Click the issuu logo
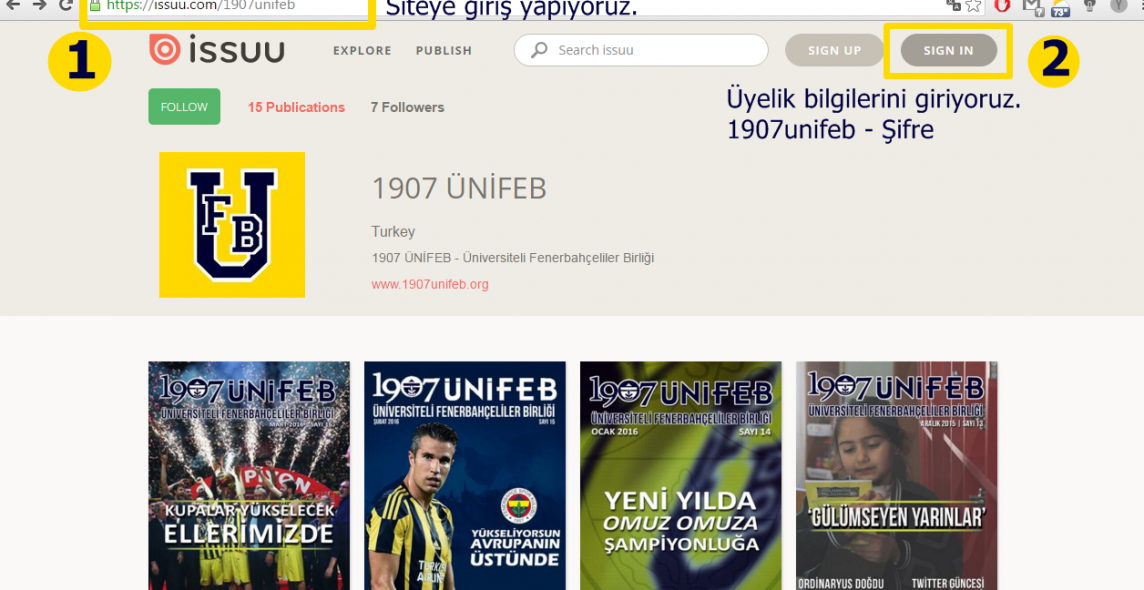The width and height of the screenshot is (1144, 590). (x=217, y=50)
